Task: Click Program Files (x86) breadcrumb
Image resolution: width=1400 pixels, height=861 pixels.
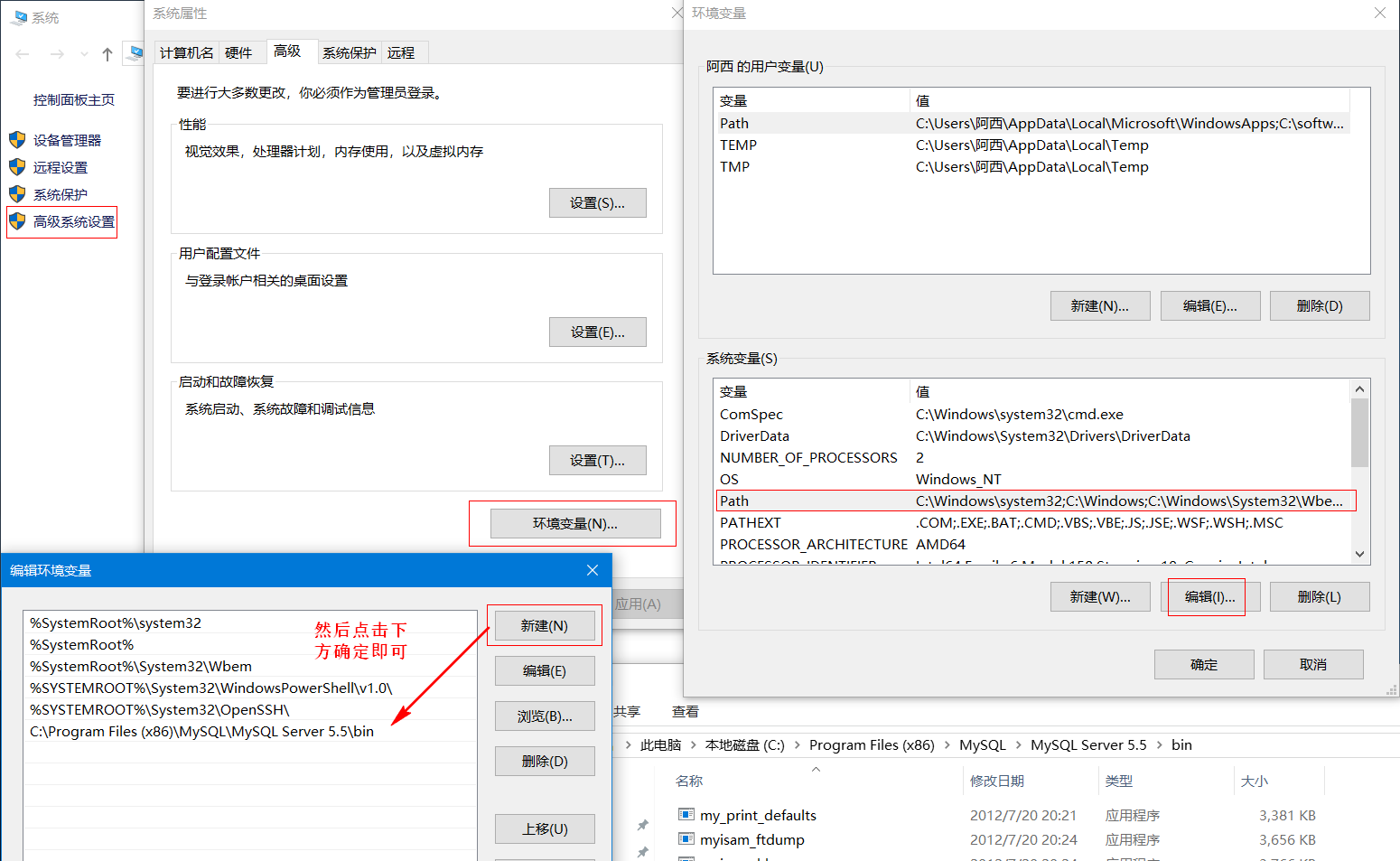Action: [872, 745]
